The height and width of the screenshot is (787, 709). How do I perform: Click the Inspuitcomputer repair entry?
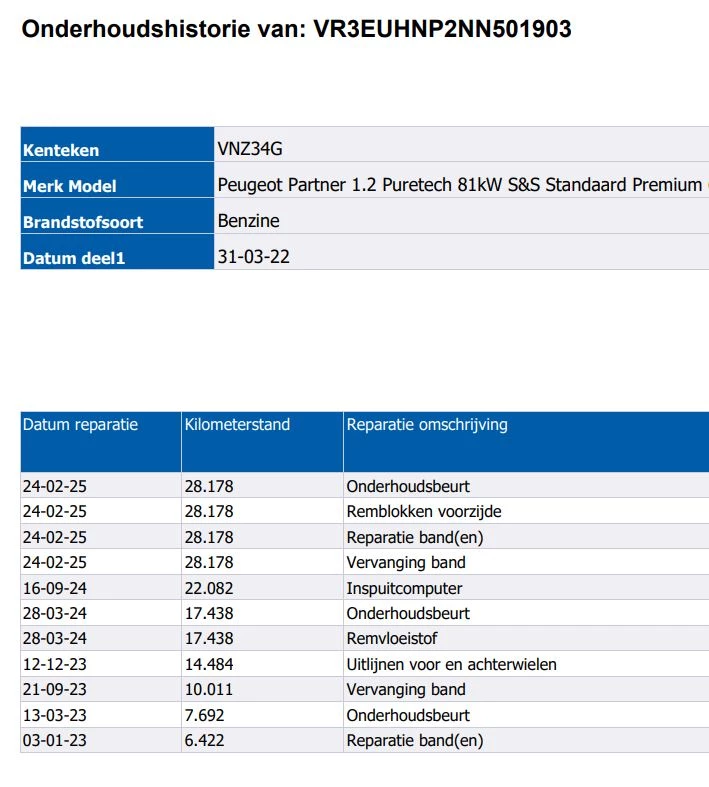coord(404,588)
